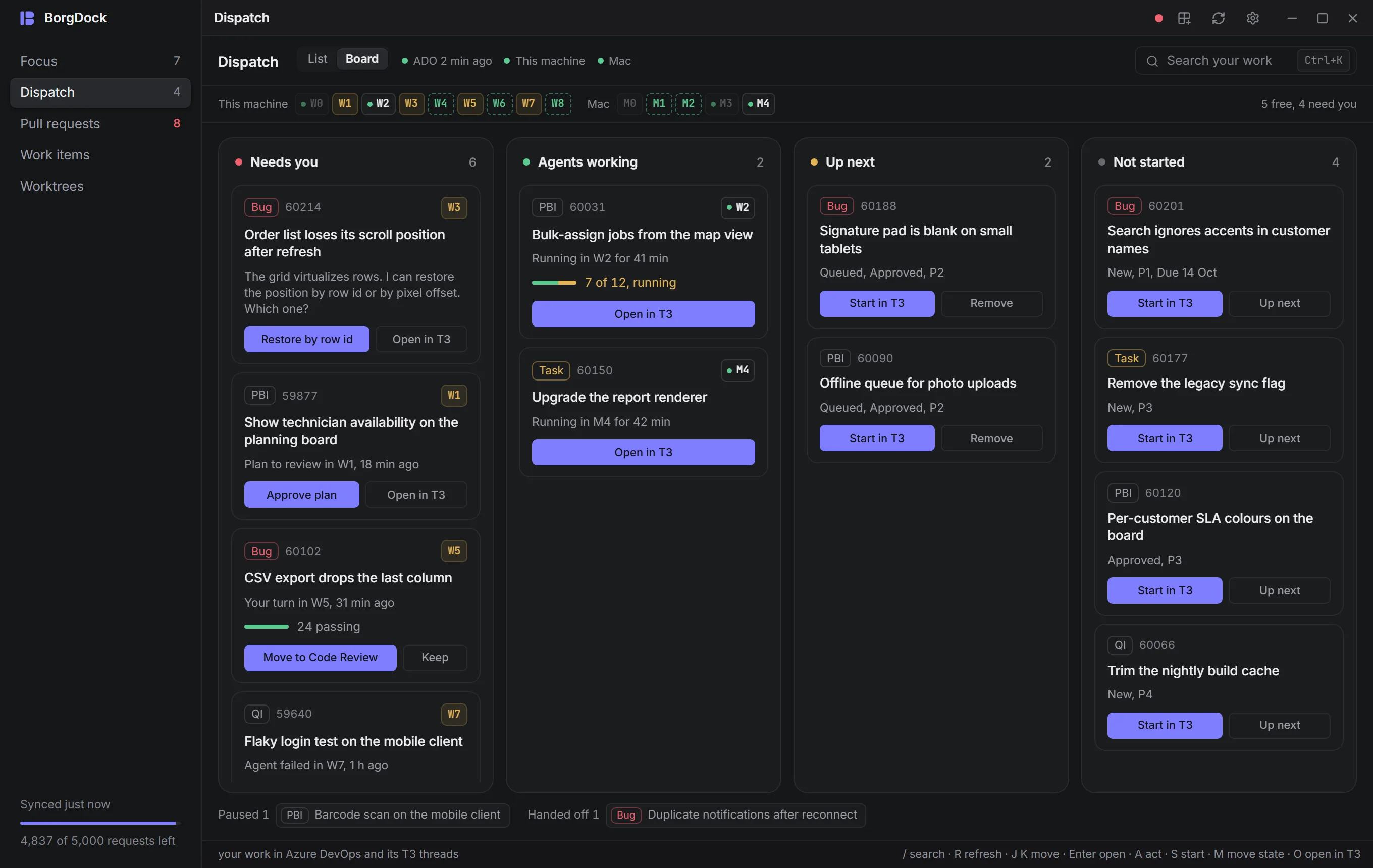
Task: Open Upgrade the report renderer in T3
Action: 643,453
